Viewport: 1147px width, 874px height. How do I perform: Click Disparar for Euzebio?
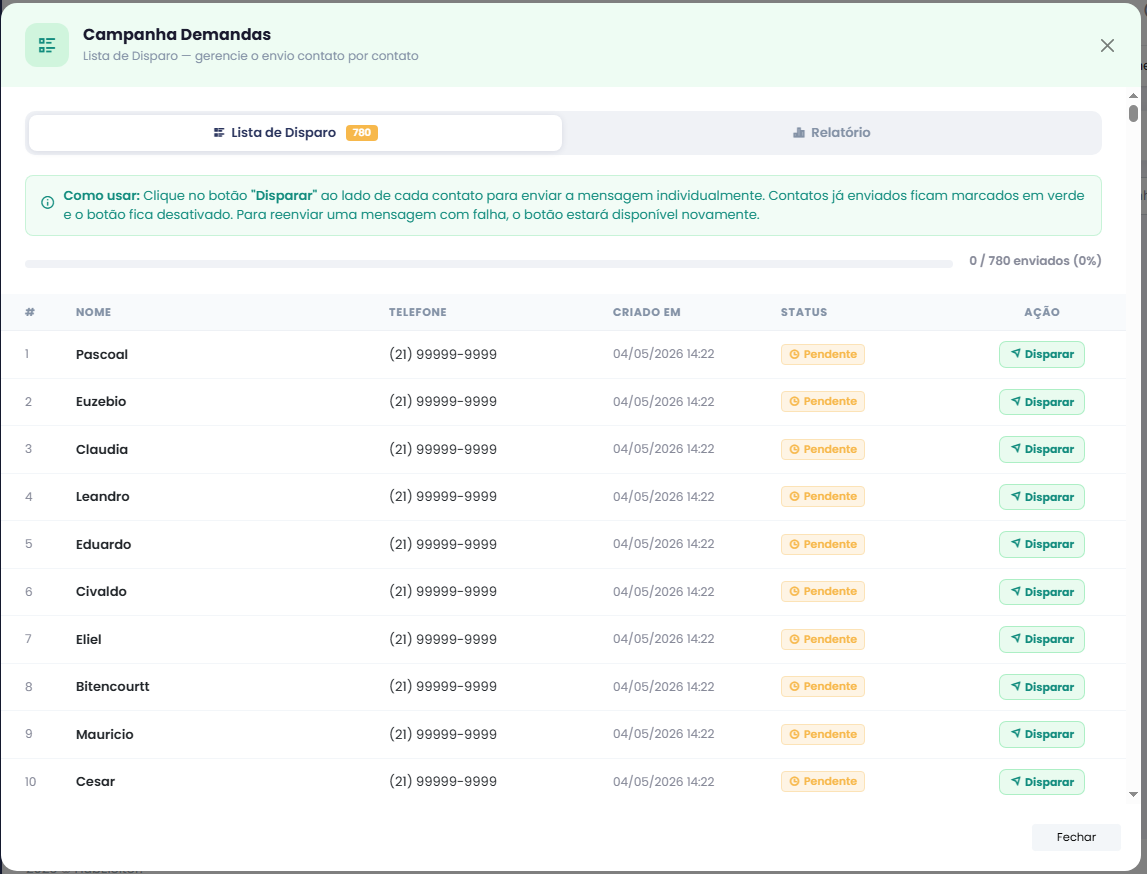point(1042,402)
